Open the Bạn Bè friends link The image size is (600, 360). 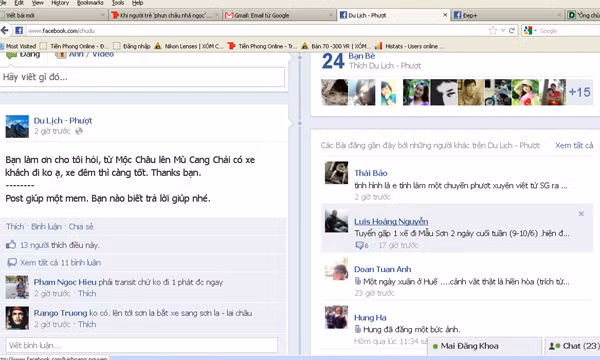[362, 56]
